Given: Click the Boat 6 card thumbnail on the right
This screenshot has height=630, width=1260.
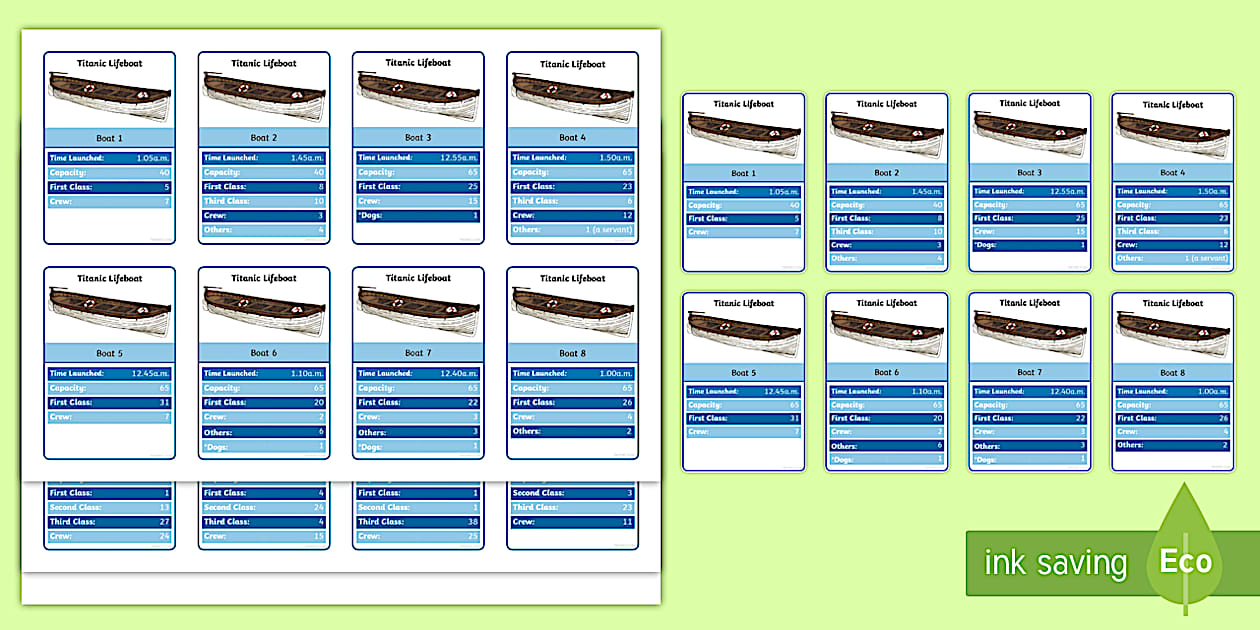Looking at the screenshot, I should 886,380.
